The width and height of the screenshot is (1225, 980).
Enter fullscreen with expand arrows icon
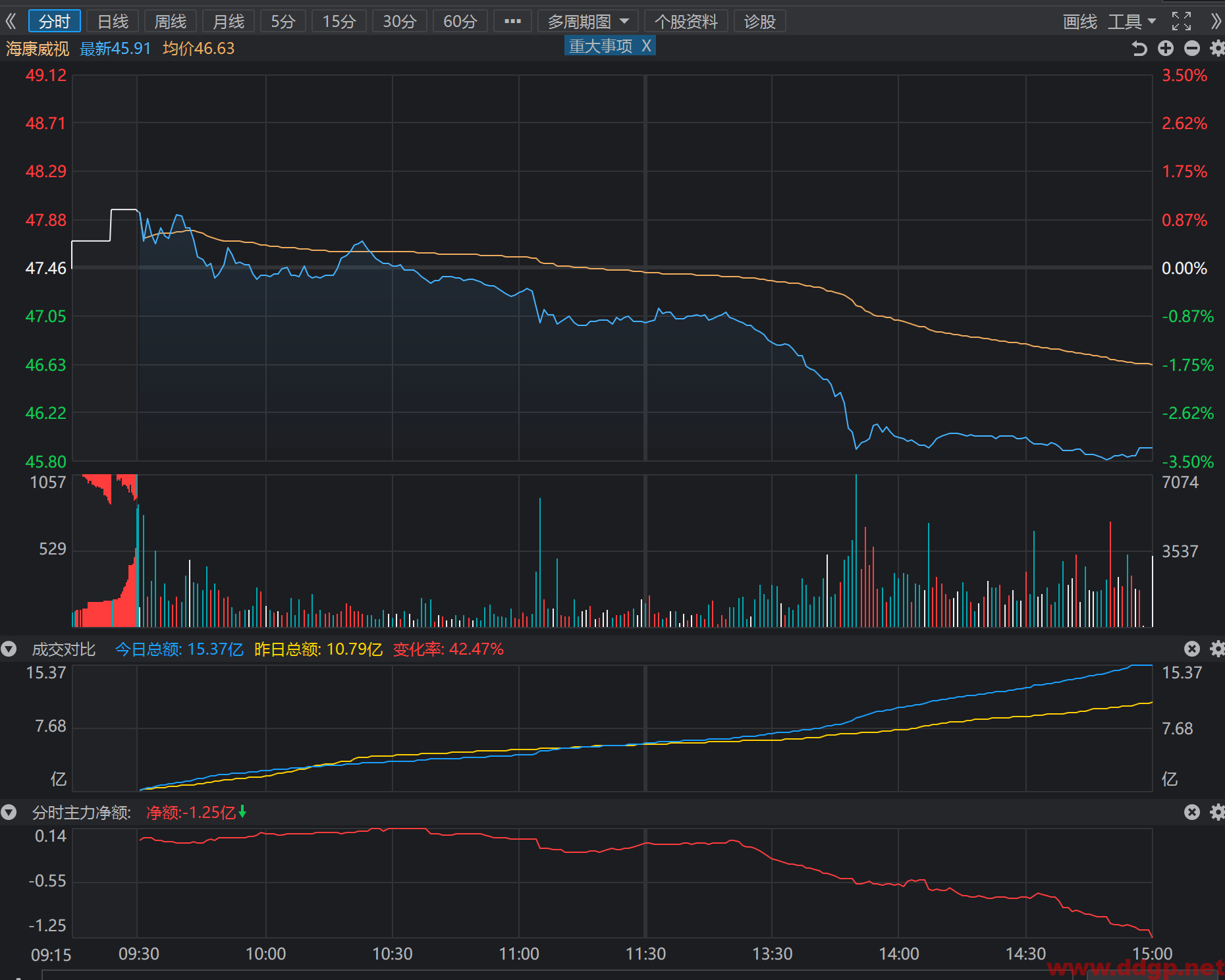[1182, 21]
